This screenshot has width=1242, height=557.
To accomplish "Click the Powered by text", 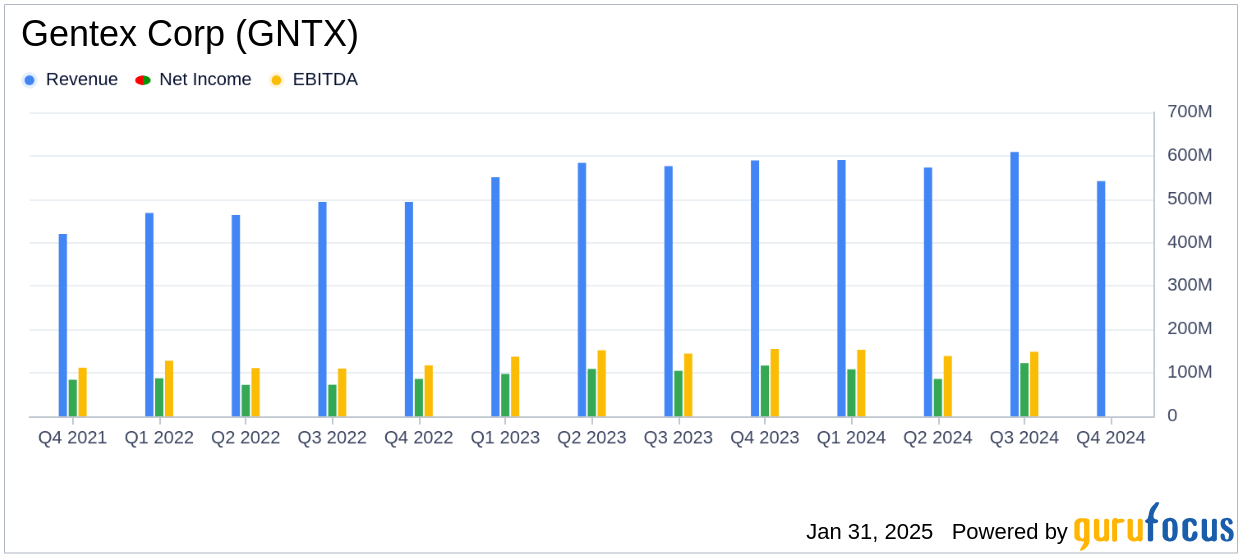I will (x=1009, y=531).
